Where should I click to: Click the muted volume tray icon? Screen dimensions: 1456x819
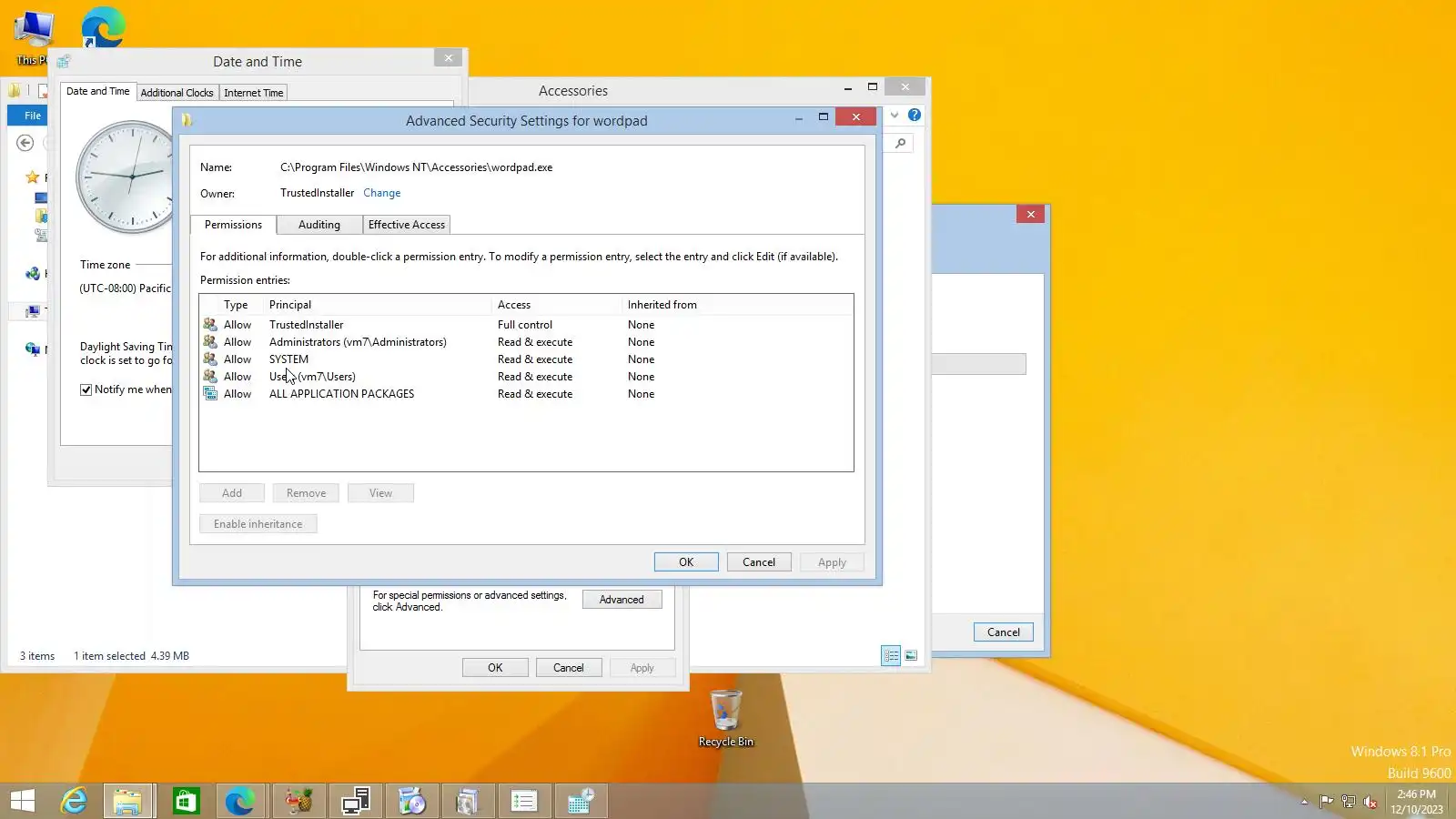tap(1370, 802)
